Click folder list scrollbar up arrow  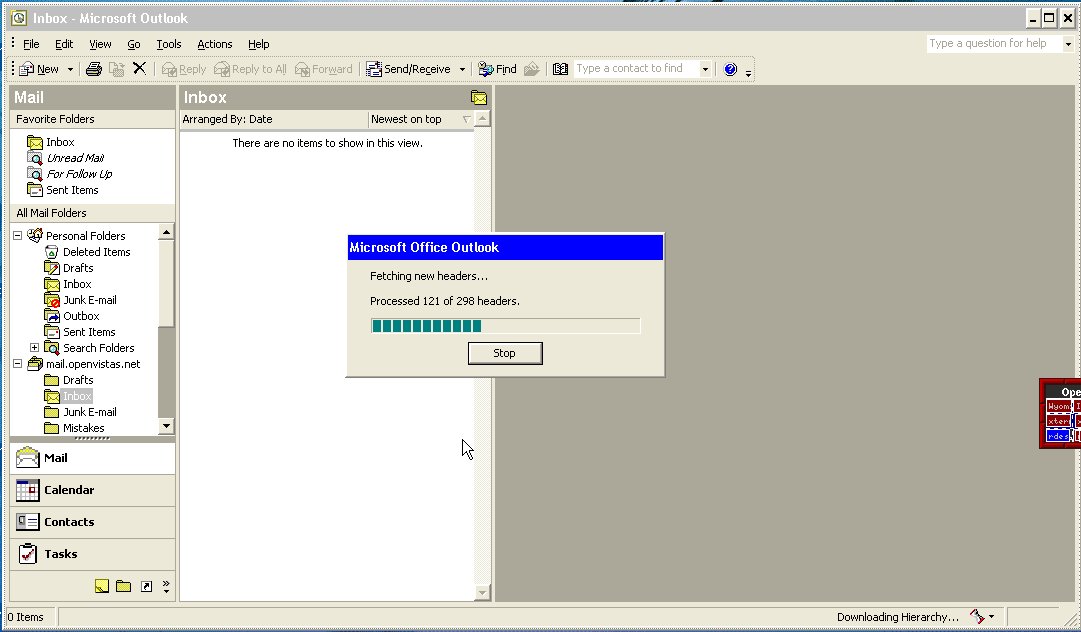coord(165,232)
